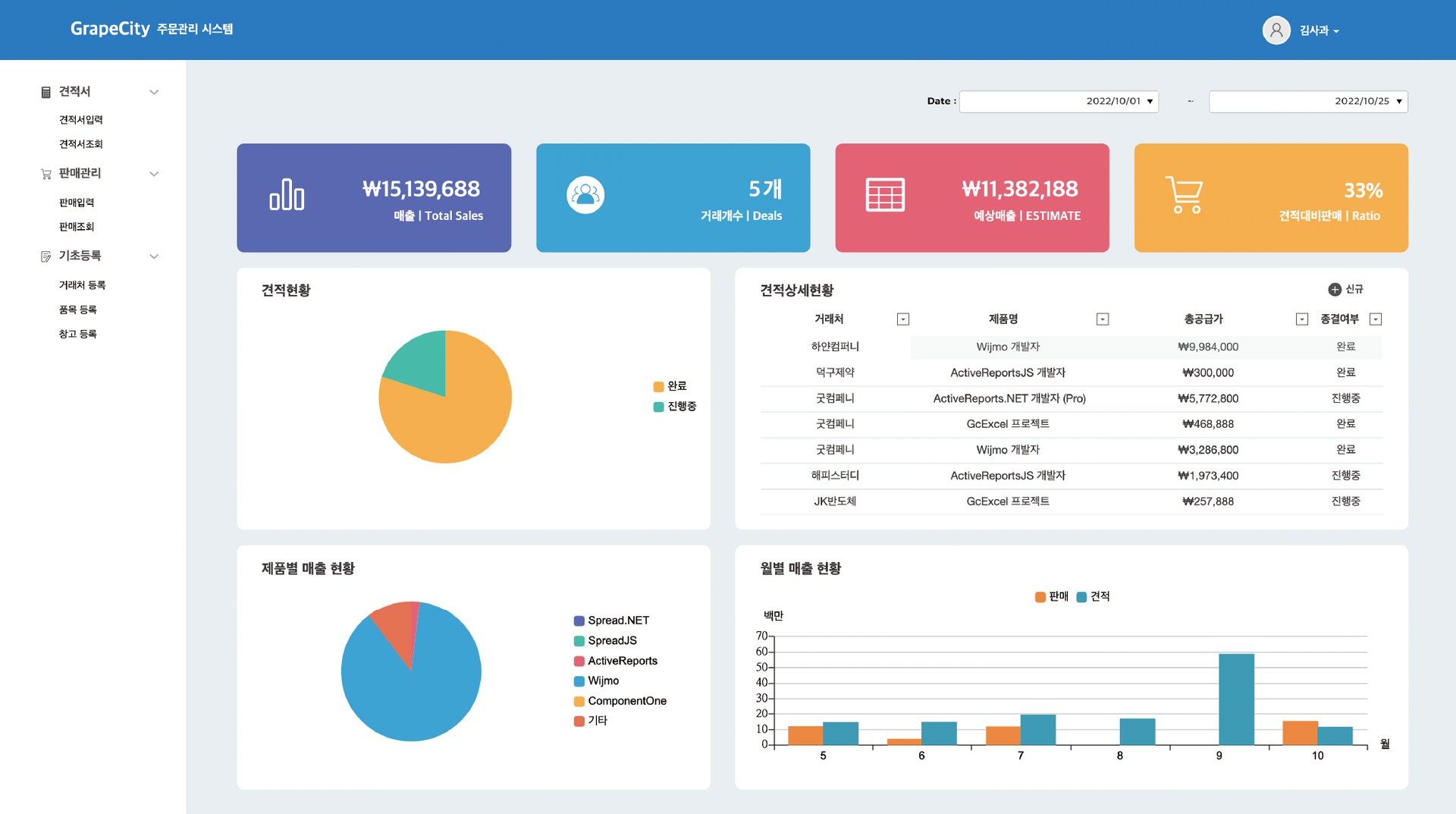The image size is (1456, 814).
Task: Click the GrapeCity logo link
Action: tap(110, 29)
